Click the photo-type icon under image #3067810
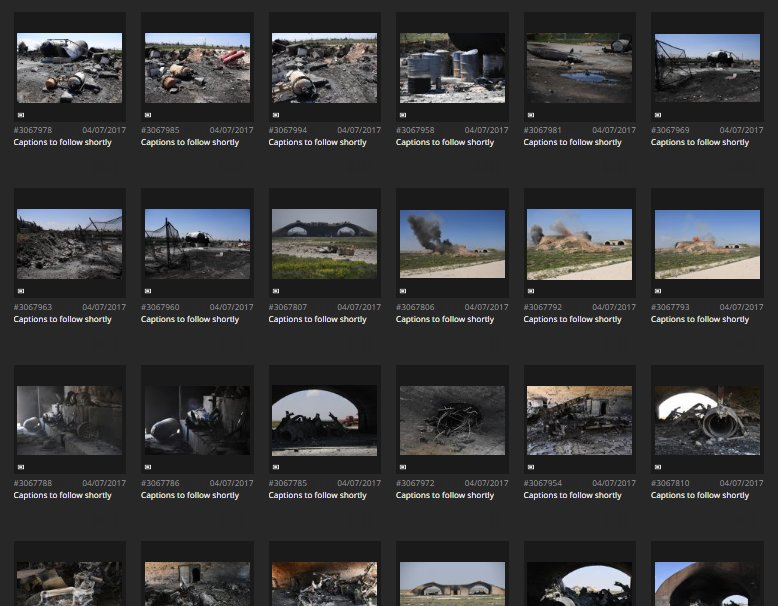This screenshot has width=778, height=606. [658, 467]
